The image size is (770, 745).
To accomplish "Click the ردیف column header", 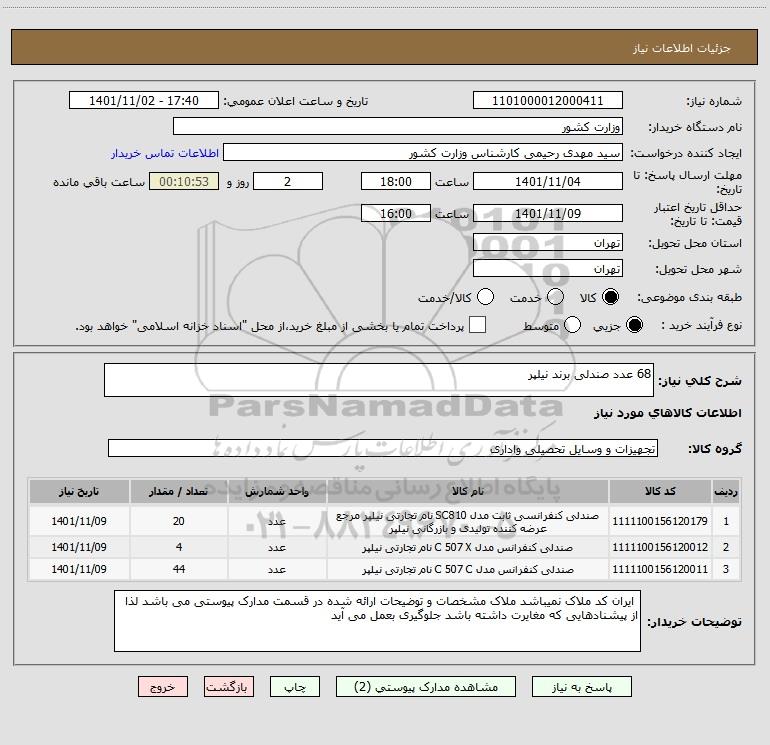I will [x=726, y=492].
